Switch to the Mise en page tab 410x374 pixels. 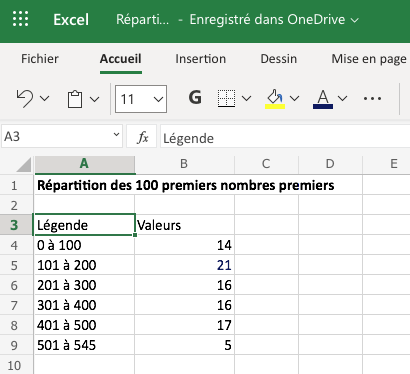(369, 59)
